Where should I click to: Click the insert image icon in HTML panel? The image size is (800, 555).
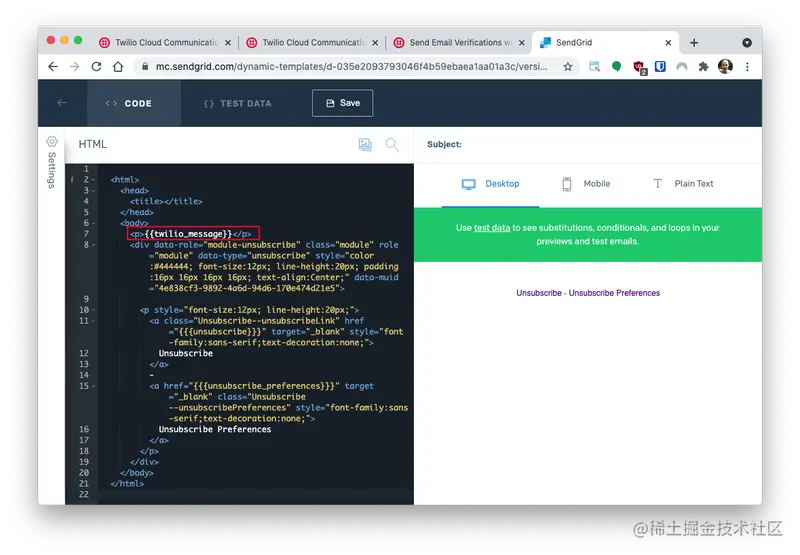(365, 144)
